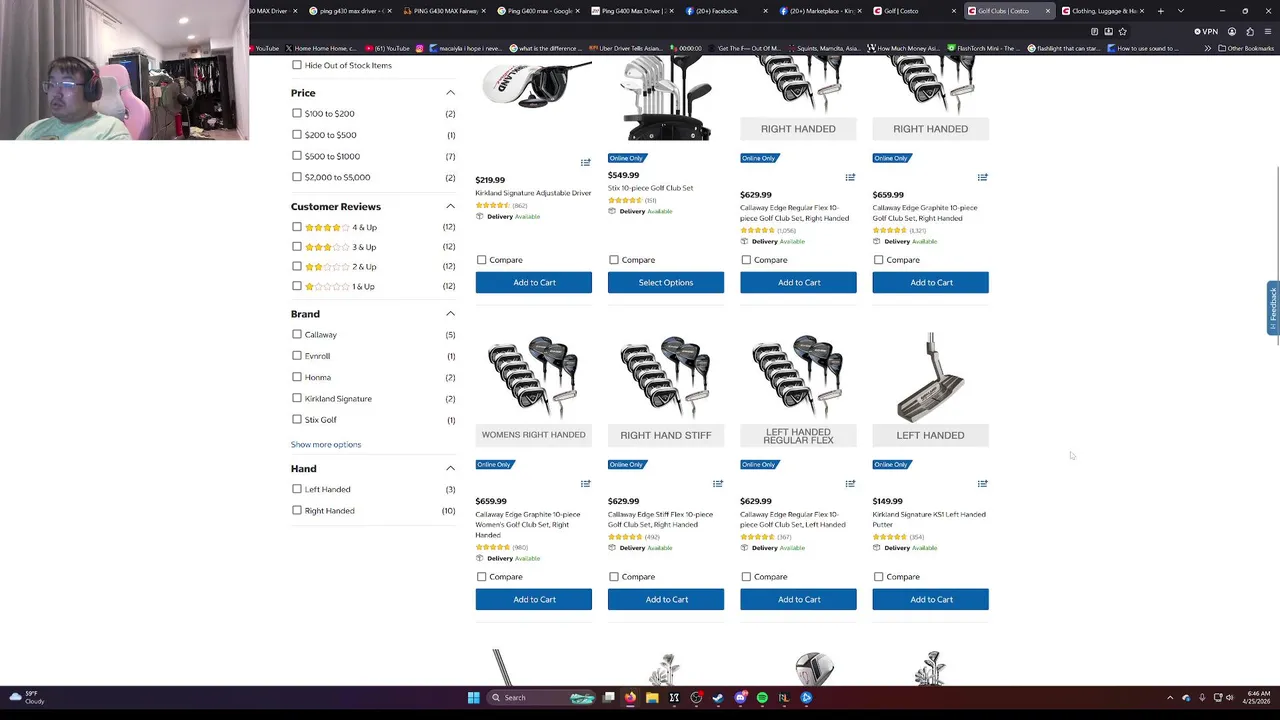Check the Hide Out of Stock Items box
Screen dimensions: 1280x720
click(296, 65)
